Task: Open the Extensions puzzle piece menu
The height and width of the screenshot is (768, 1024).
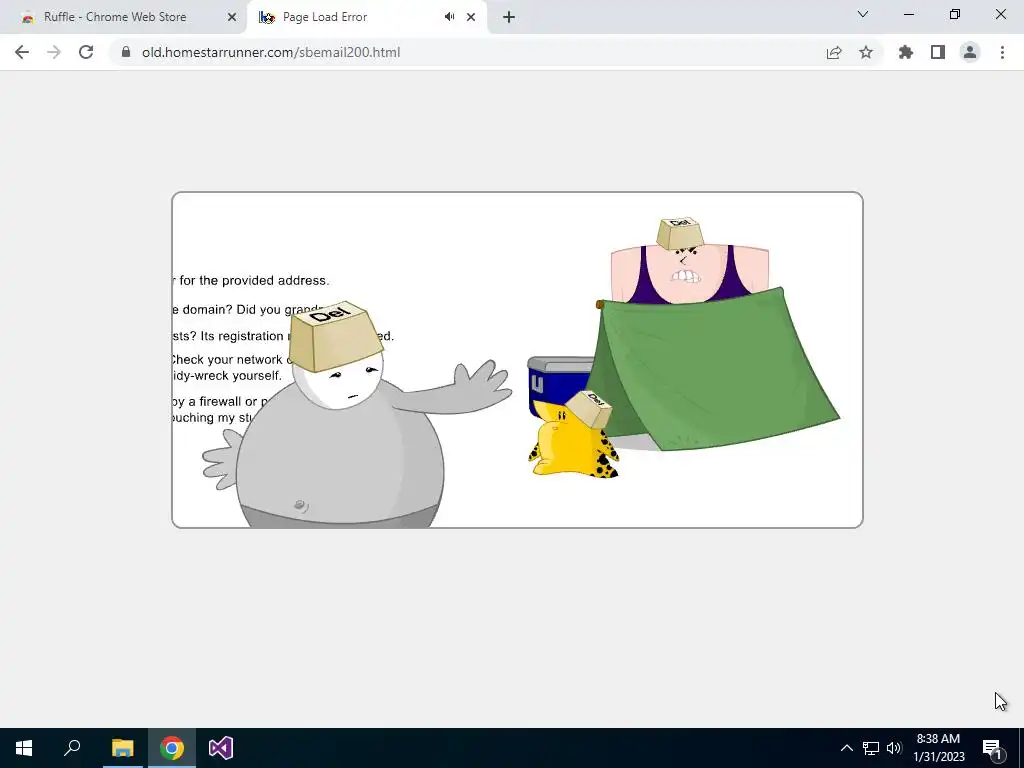Action: (906, 52)
